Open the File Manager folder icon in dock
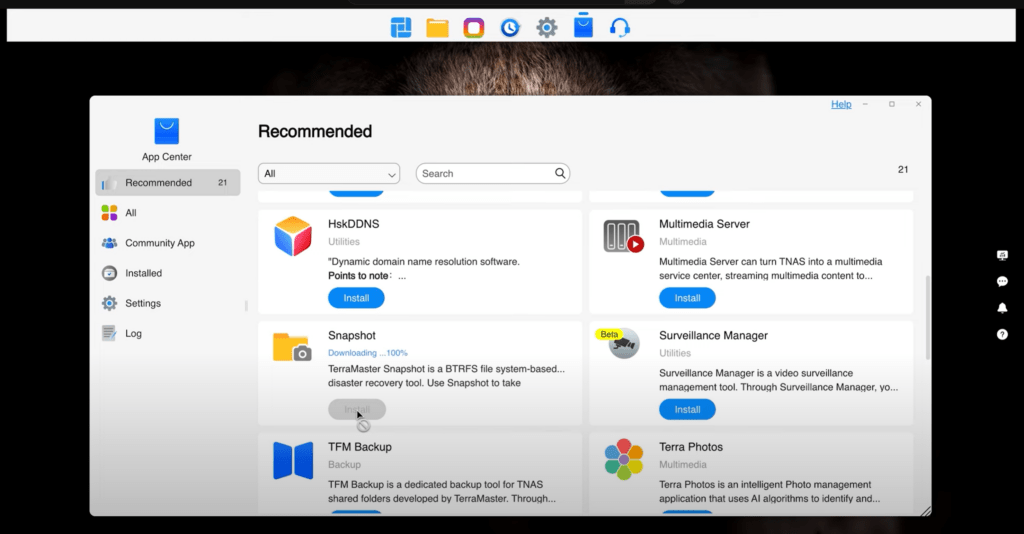Image resolution: width=1024 pixels, height=534 pixels. coord(437,28)
